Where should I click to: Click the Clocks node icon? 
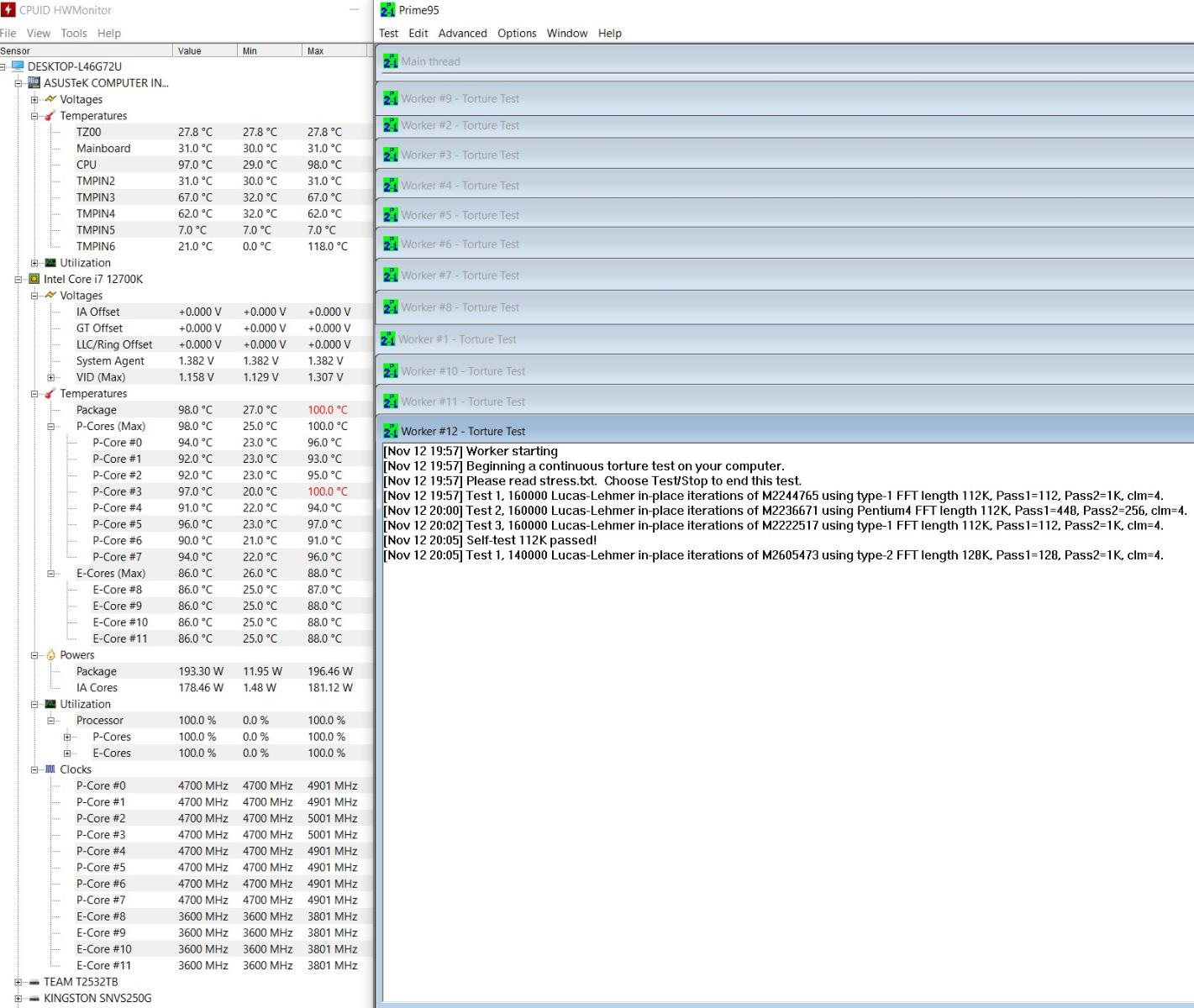[50, 769]
